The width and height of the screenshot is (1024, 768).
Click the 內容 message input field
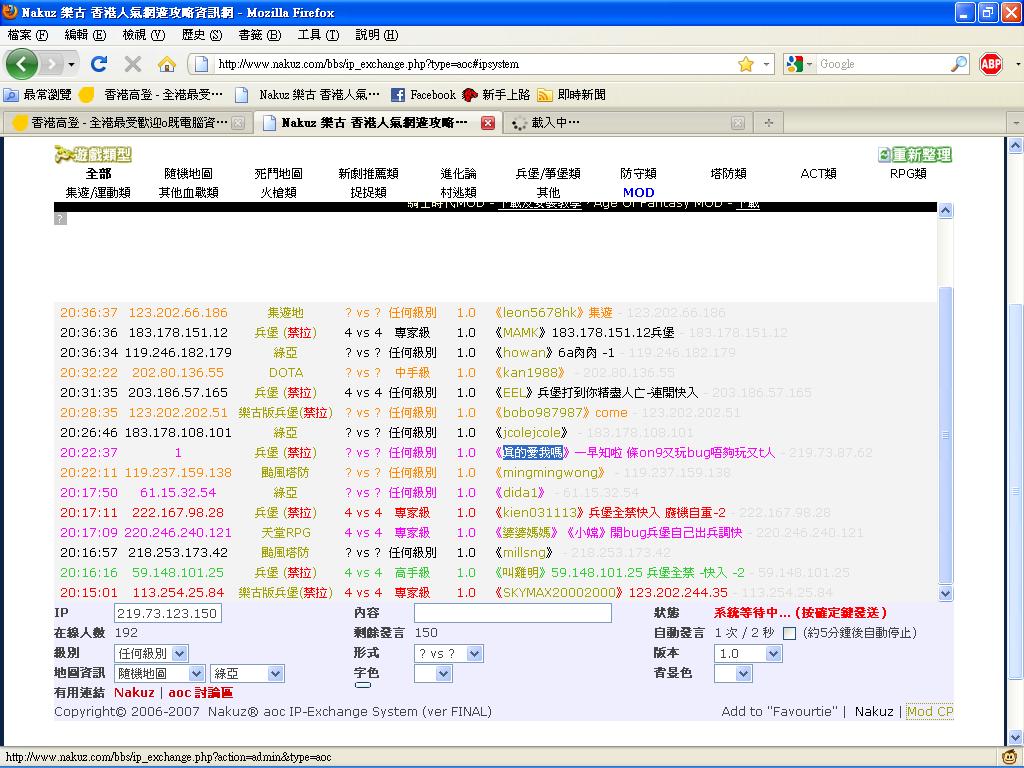pos(513,613)
